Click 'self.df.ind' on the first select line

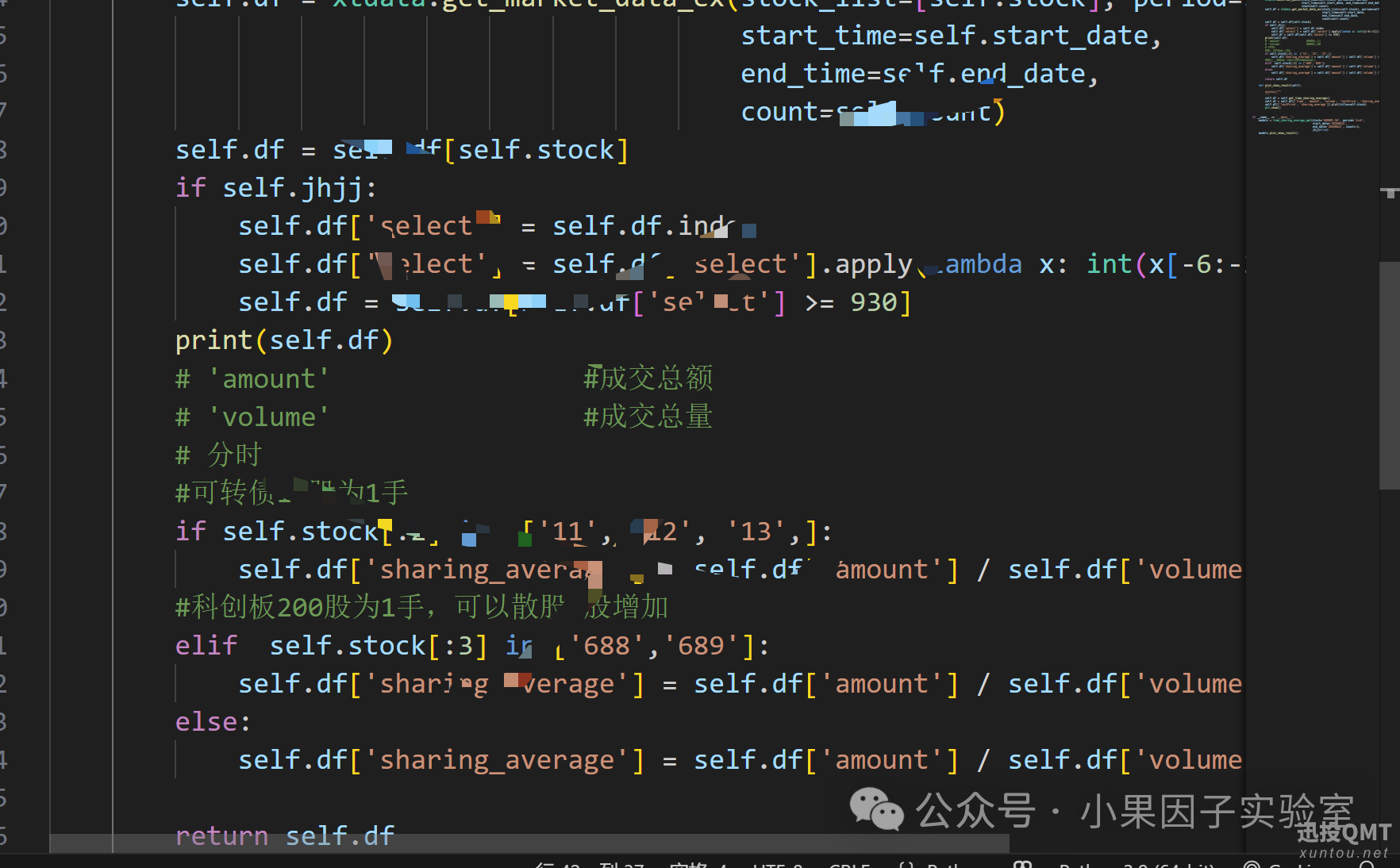638,226
